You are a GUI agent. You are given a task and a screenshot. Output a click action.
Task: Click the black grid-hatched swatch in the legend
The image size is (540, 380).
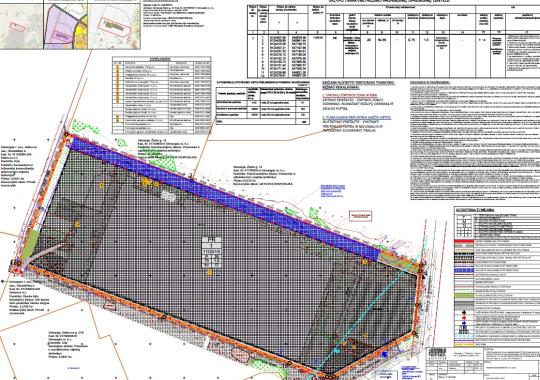(x=464, y=257)
